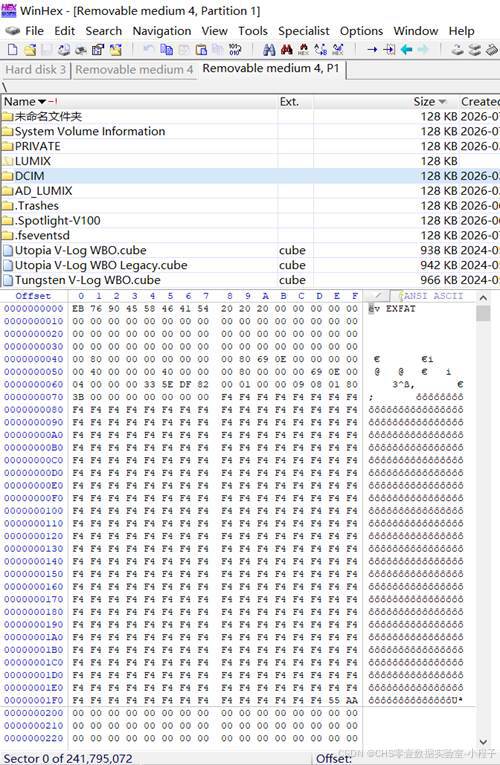The height and width of the screenshot is (765, 500).
Task: Click file icon of Utopia V-Log WBO Legacy.cube
Action: pos(8,265)
